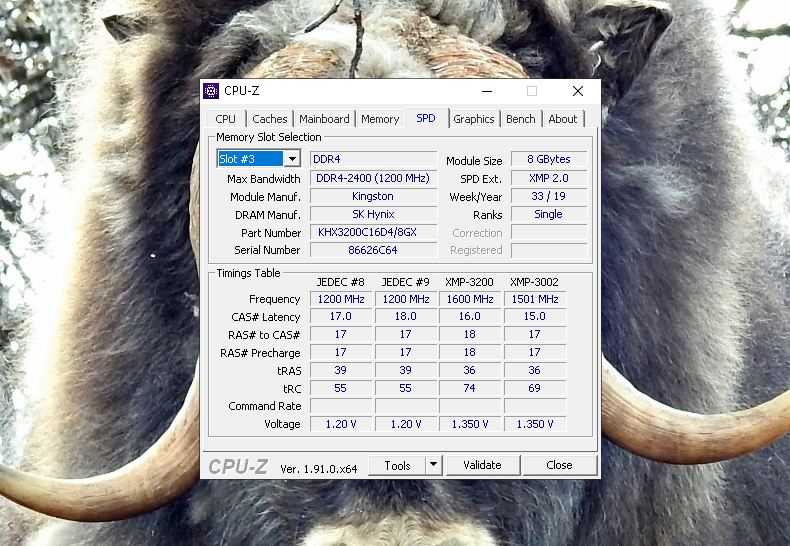Image resolution: width=790 pixels, height=546 pixels.
Task: Click the XMP-3002 column header
Action: [535, 282]
